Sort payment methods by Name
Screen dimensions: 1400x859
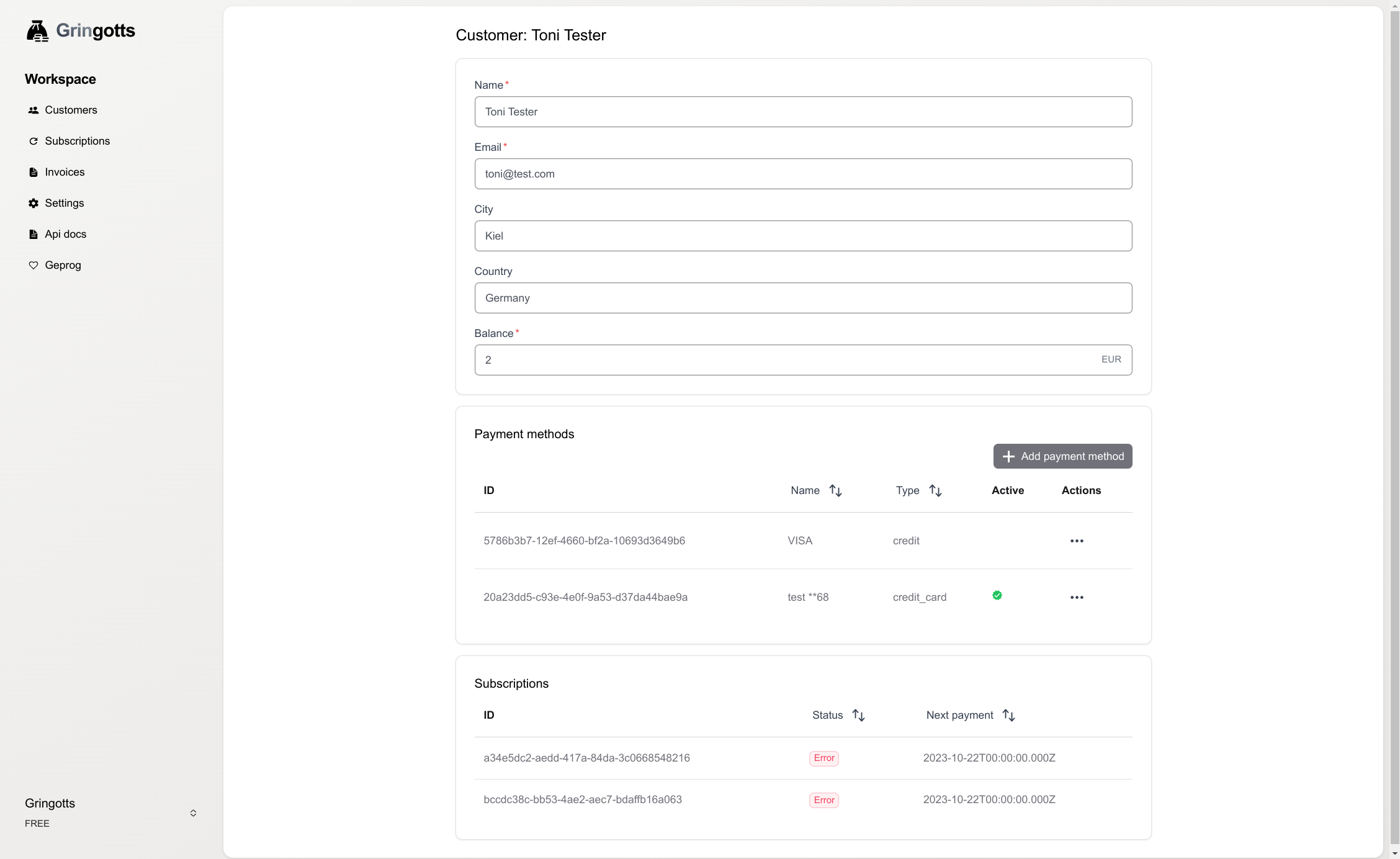point(835,491)
